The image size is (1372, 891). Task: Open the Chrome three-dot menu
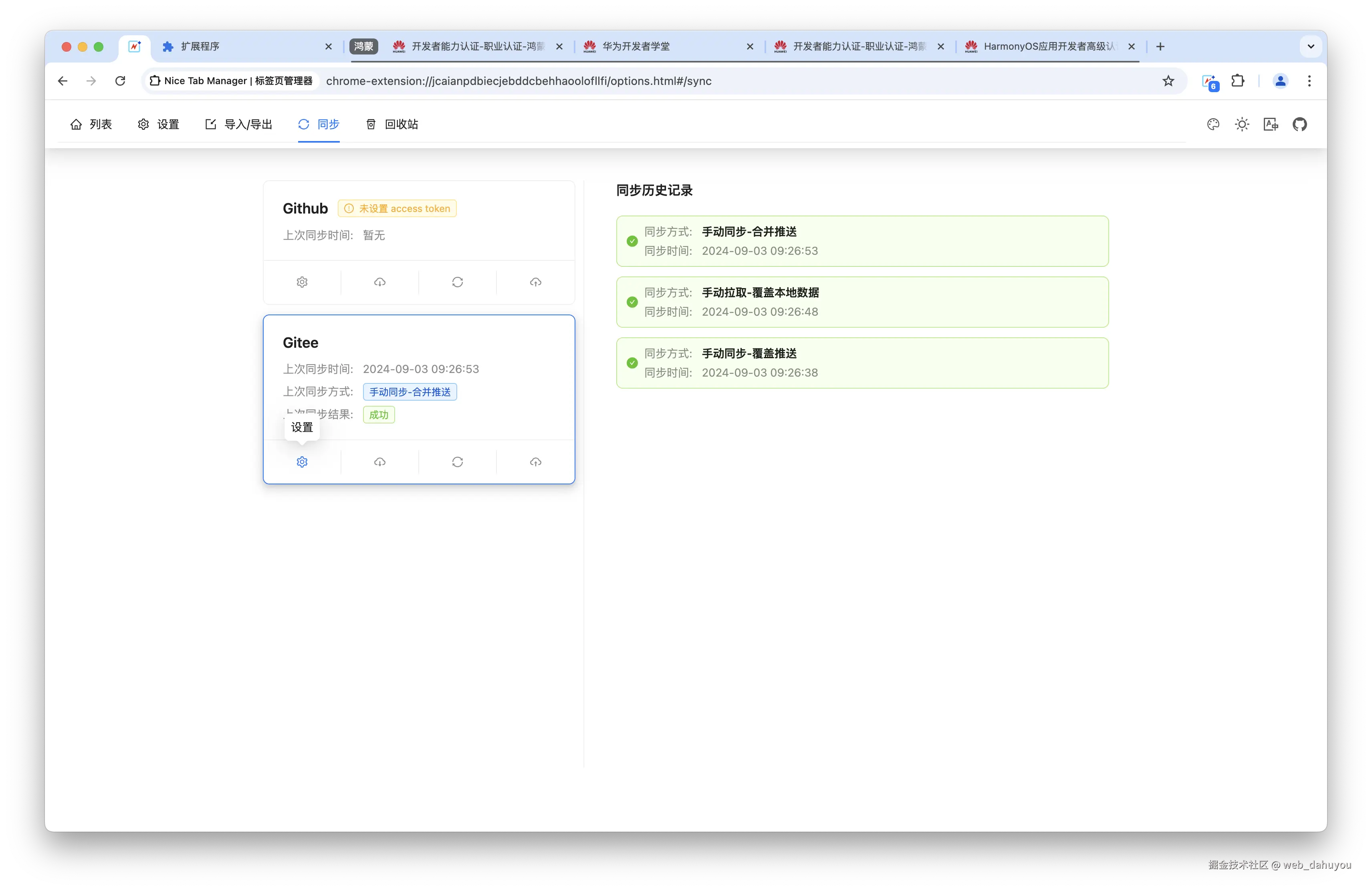(x=1309, y=81)
